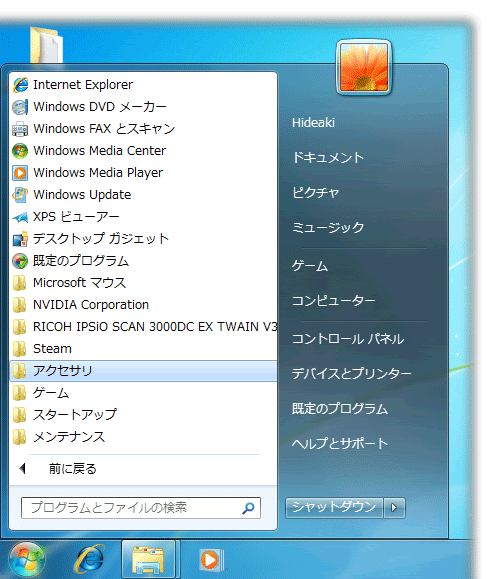
Task: Click the XPS ビューアー text label
Action: tap(76, 217)
